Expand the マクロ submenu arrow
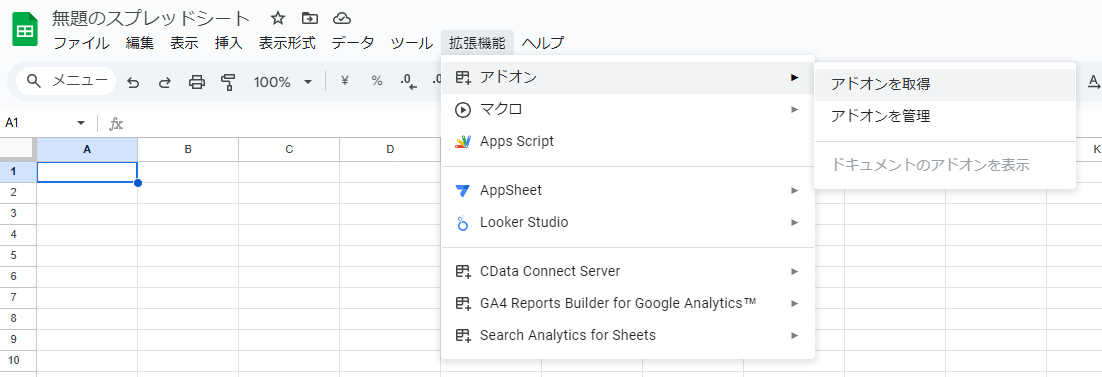 [x=794, y=109]
